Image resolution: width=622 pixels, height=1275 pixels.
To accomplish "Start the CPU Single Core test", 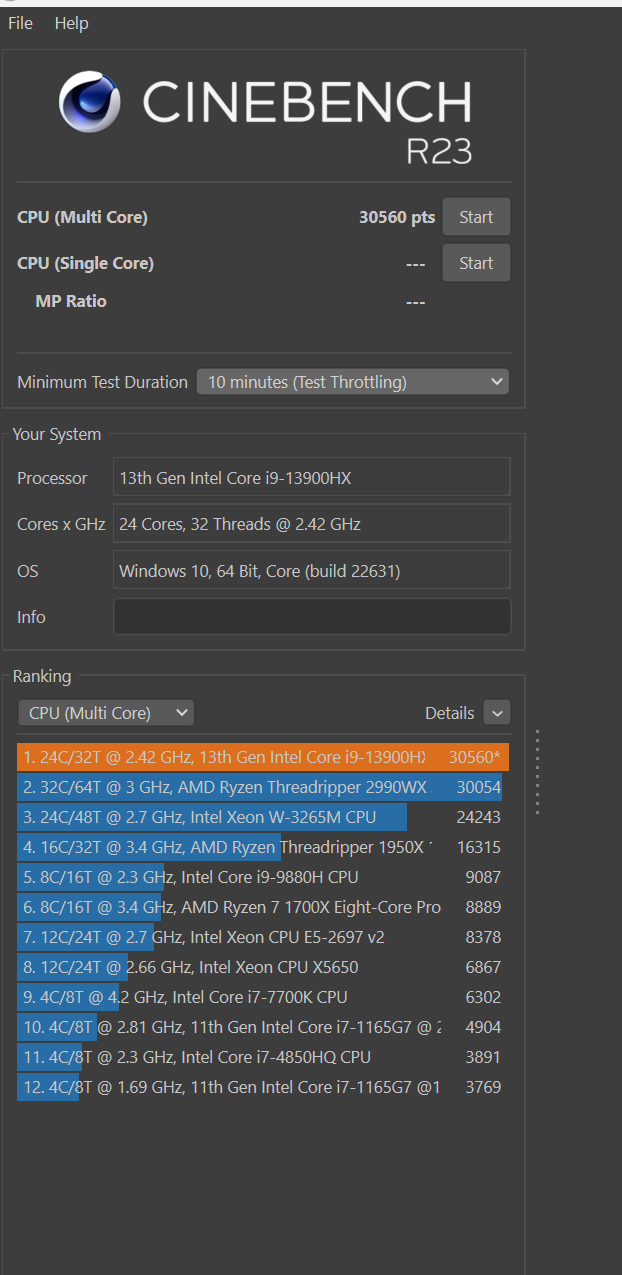I will coord(476,263).
